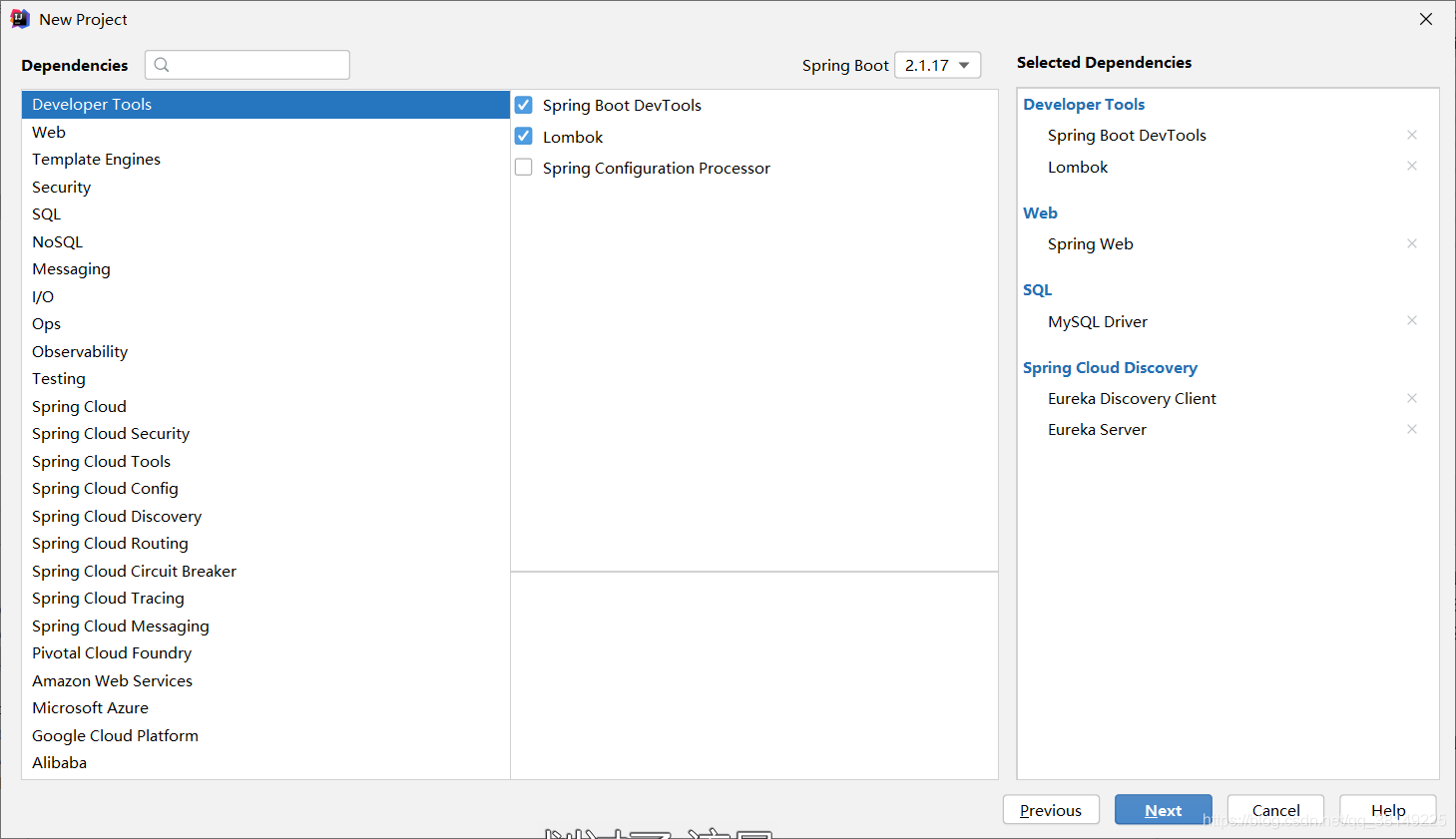Select Spring Cloud Messaging category
This screenshot has height=839, width=1456.
(265, 626)
